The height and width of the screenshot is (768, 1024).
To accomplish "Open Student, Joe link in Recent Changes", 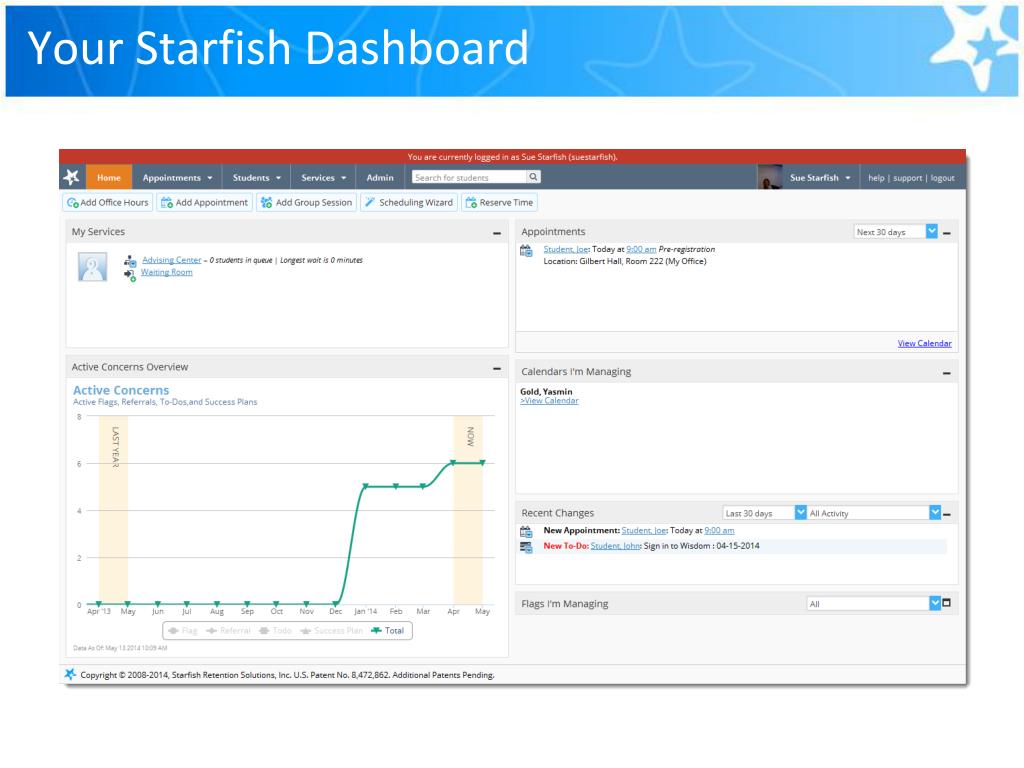I will (644, 531).
